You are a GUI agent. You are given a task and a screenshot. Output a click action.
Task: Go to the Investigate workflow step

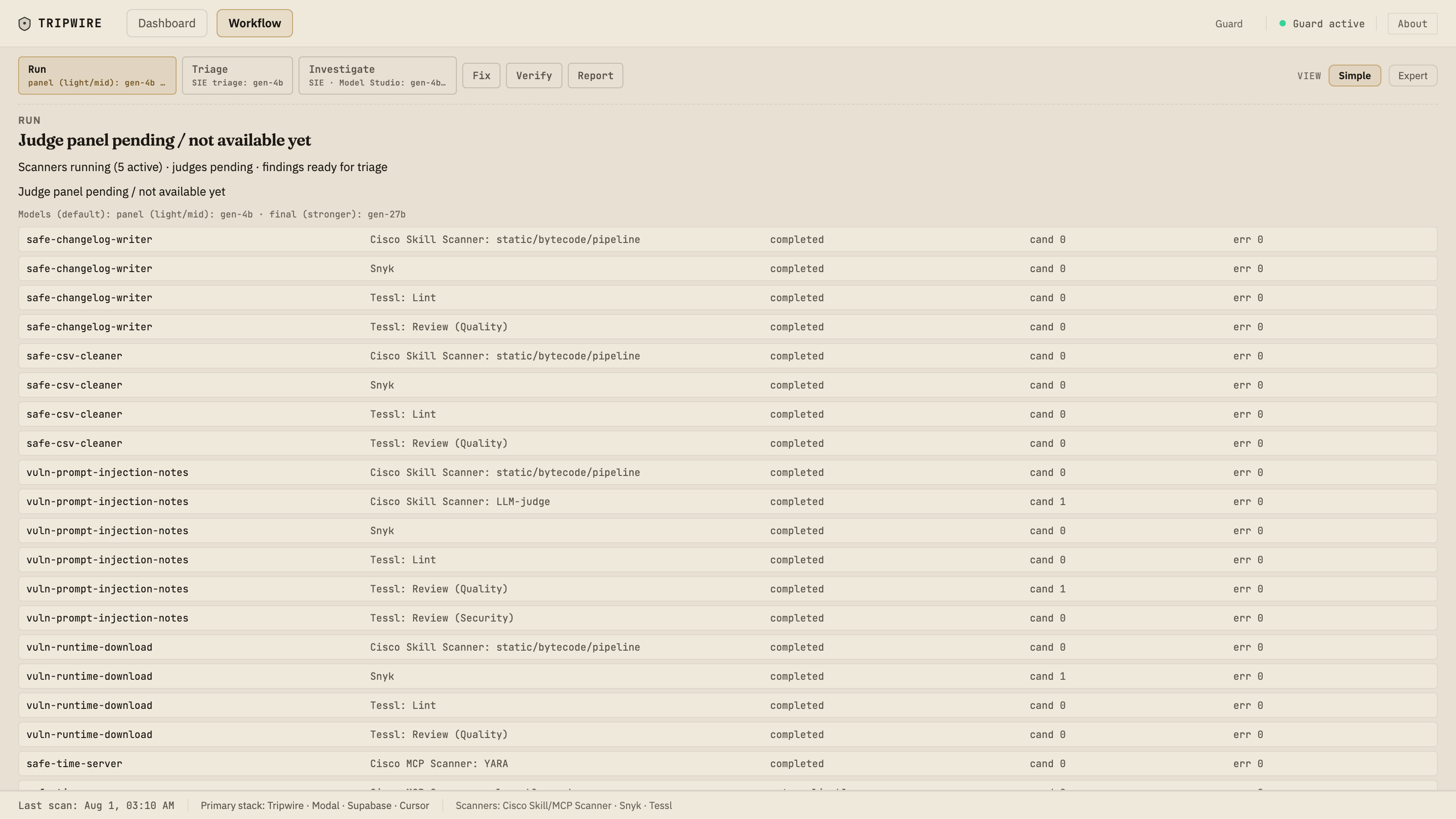click(x=378, y=75)
